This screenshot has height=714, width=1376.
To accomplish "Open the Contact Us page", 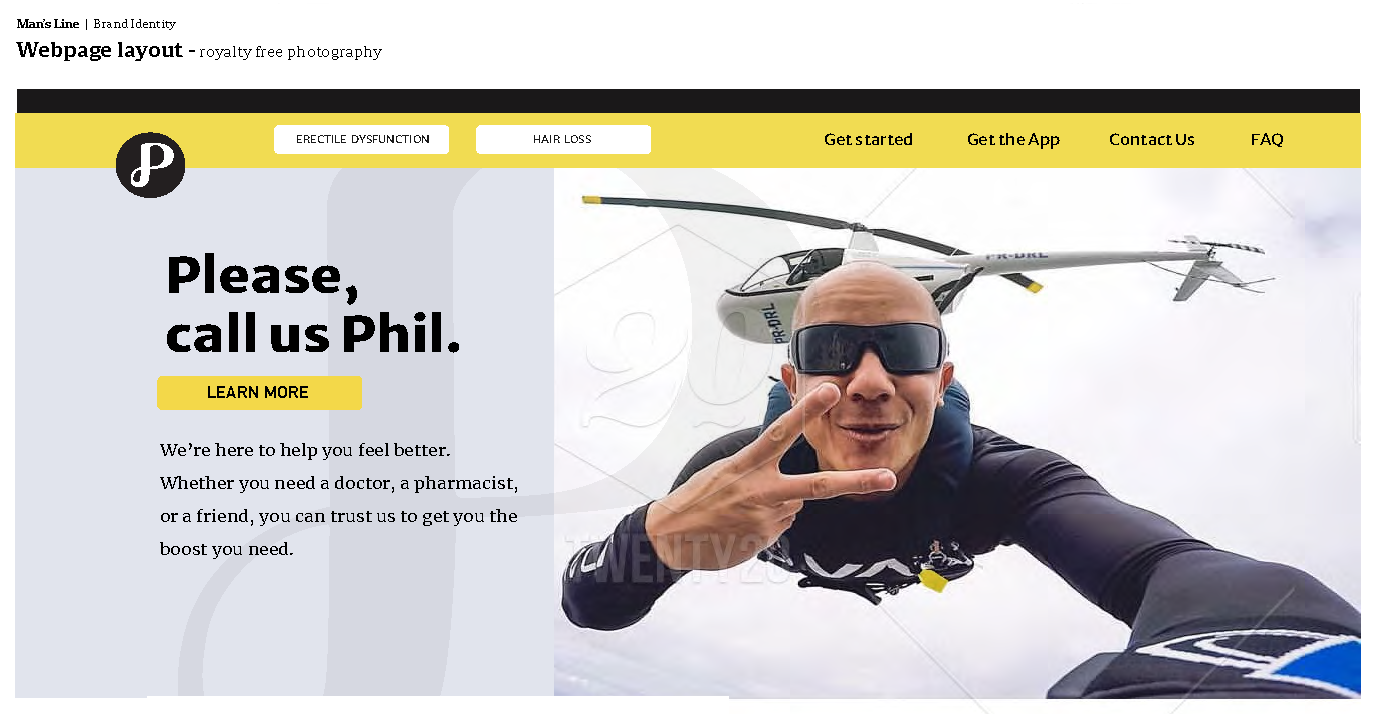I will 1151,140.
